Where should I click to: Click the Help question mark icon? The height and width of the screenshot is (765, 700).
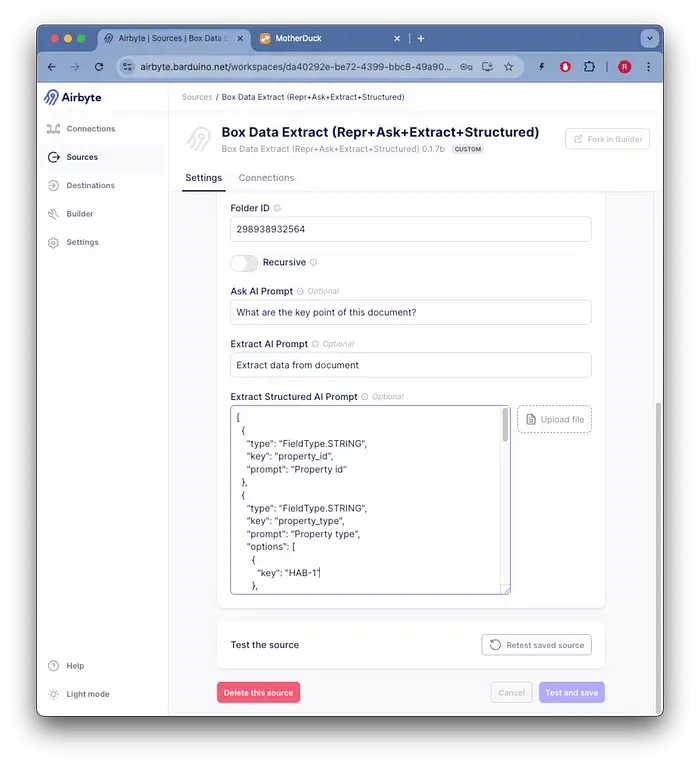(x=54, y=666)
